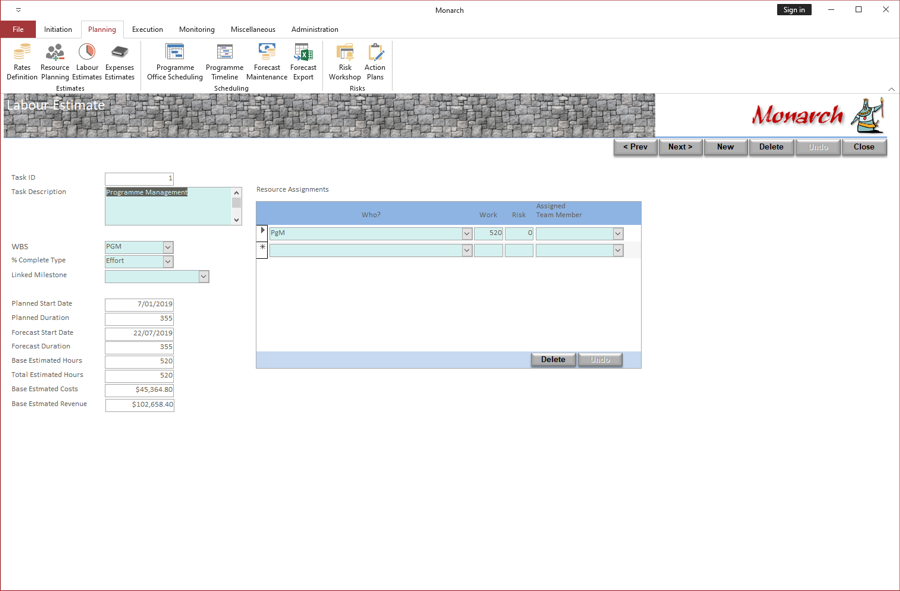Select the new record row marker
Image resolution: width=900 pixels, height=591 pixels.
click(262, 250)
